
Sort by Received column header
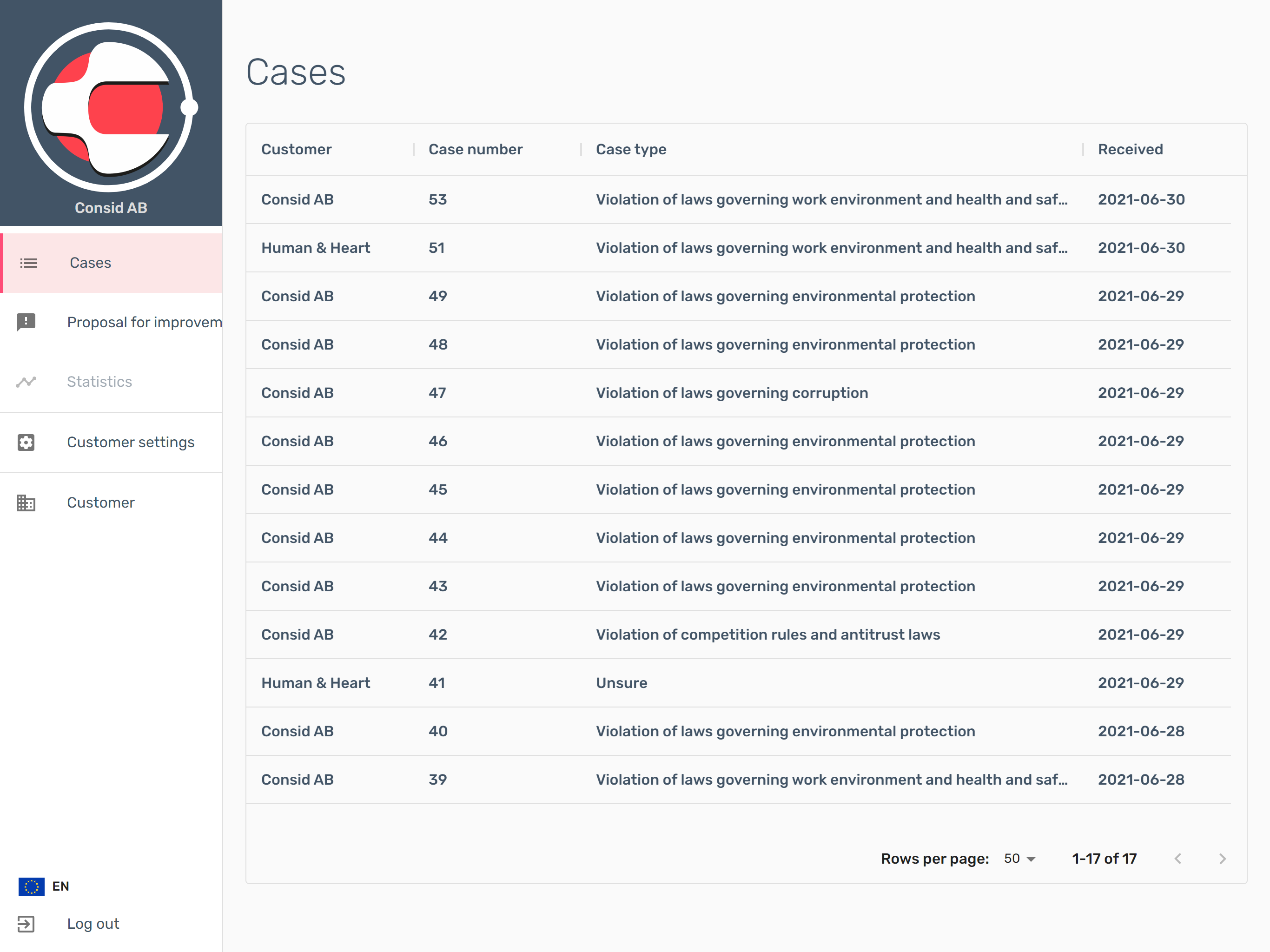pyautogui.click(x=1131, y=149)
